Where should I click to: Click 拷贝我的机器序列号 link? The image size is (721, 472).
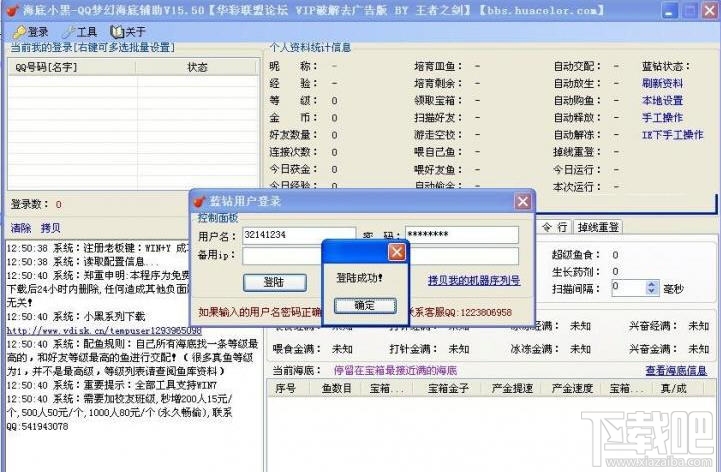(x=474, y=280)
